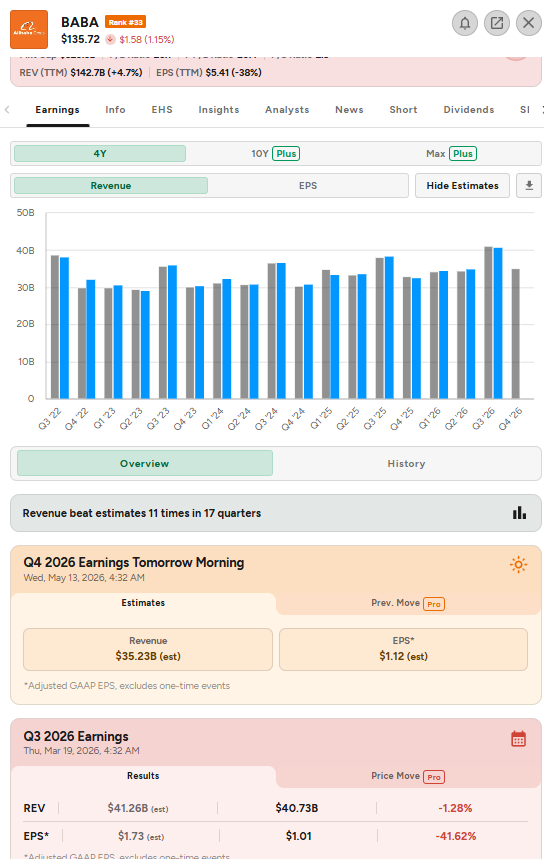
Task: Open the Prev. Move Pro tab
Action: 408,603
